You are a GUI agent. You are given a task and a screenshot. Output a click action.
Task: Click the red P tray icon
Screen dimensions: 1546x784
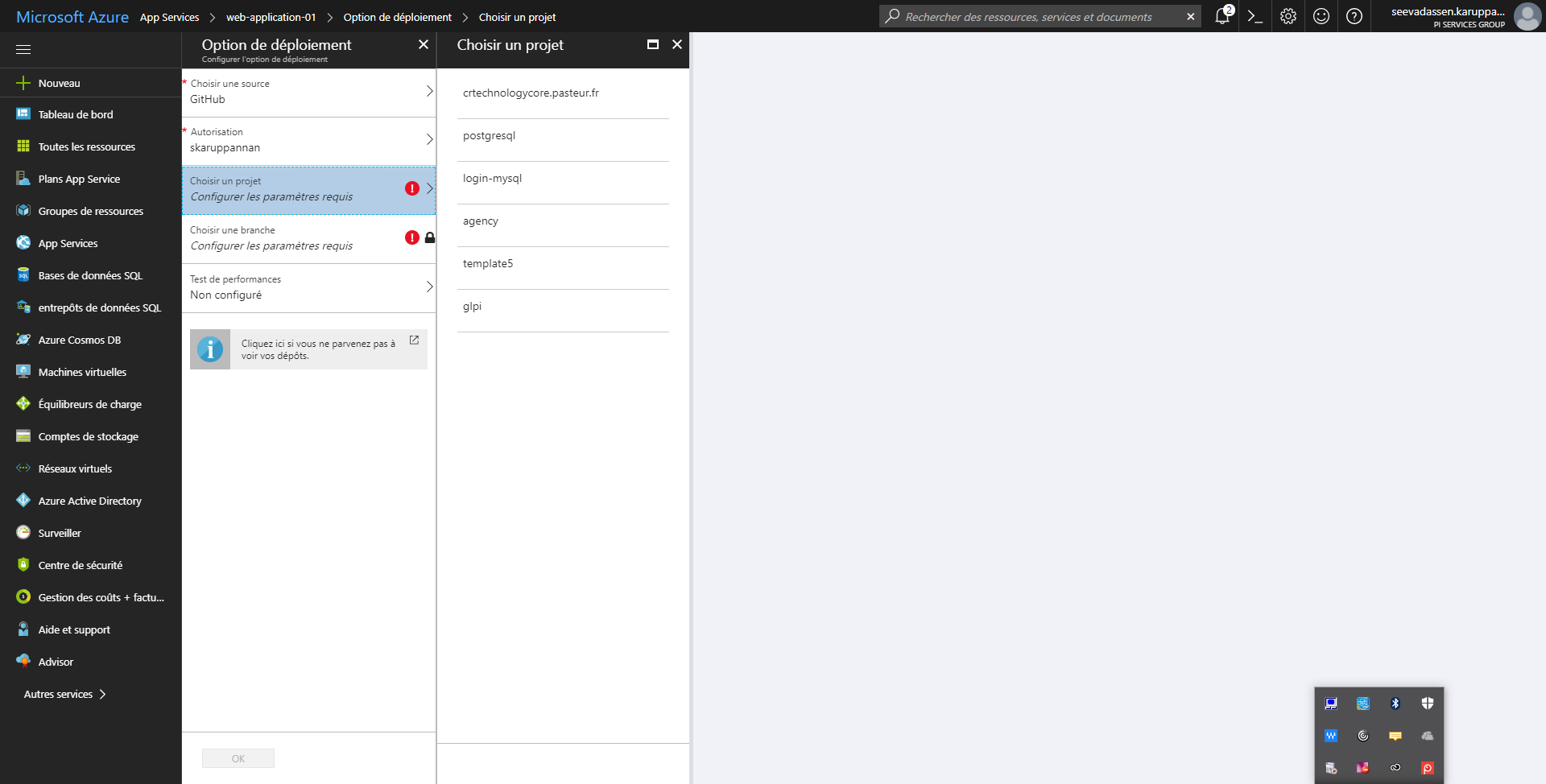[x=1428, y=768]
